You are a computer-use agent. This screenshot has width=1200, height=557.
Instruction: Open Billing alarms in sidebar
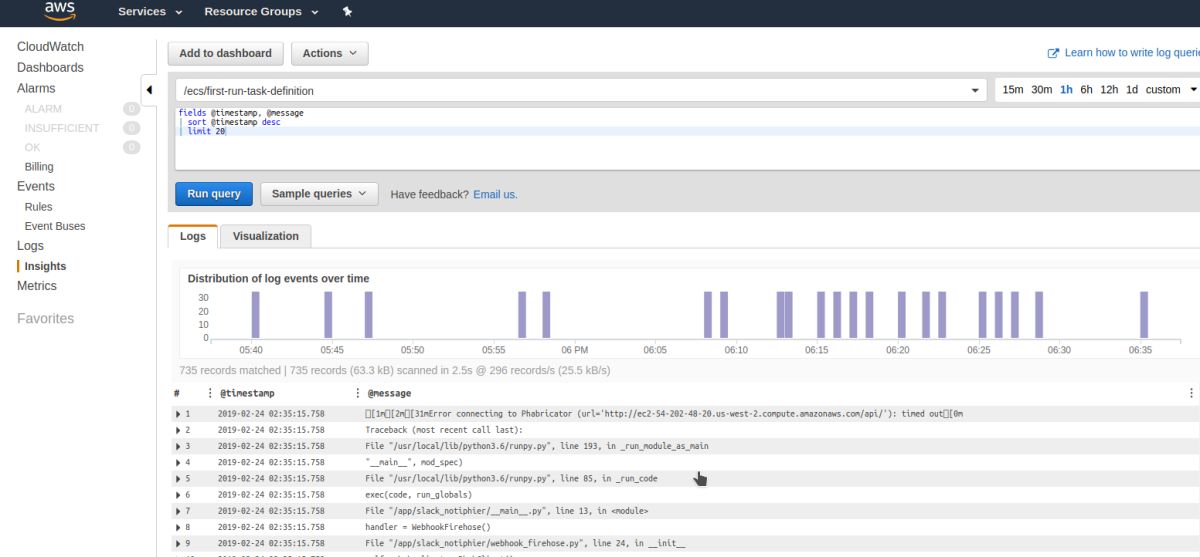[39, 167]
